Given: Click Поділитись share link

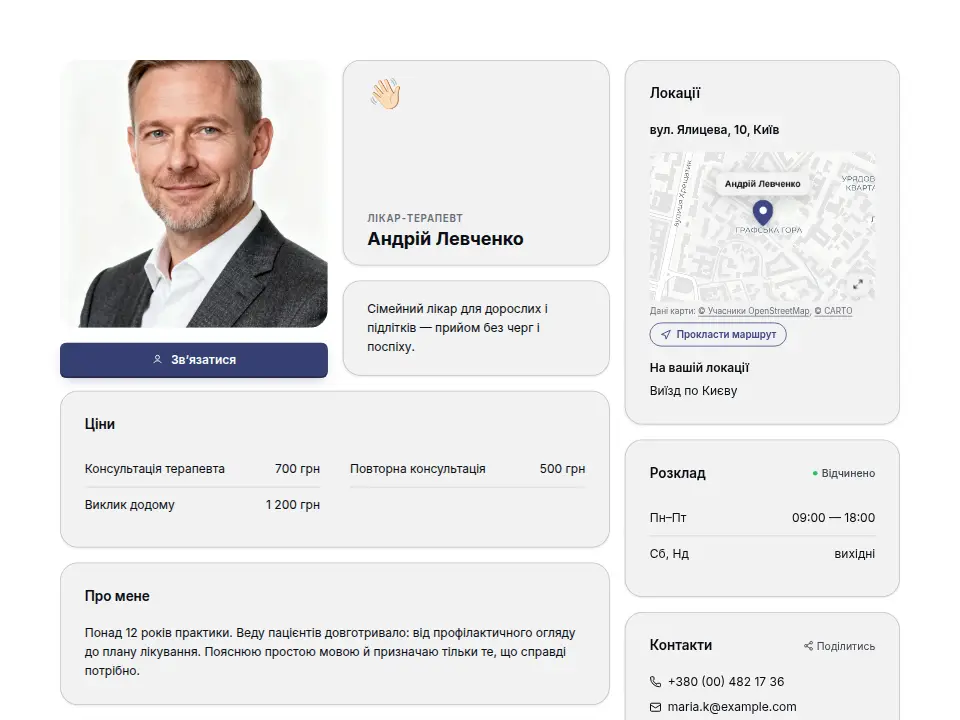Looking at the screenshot, I should [x=839, y=646].
